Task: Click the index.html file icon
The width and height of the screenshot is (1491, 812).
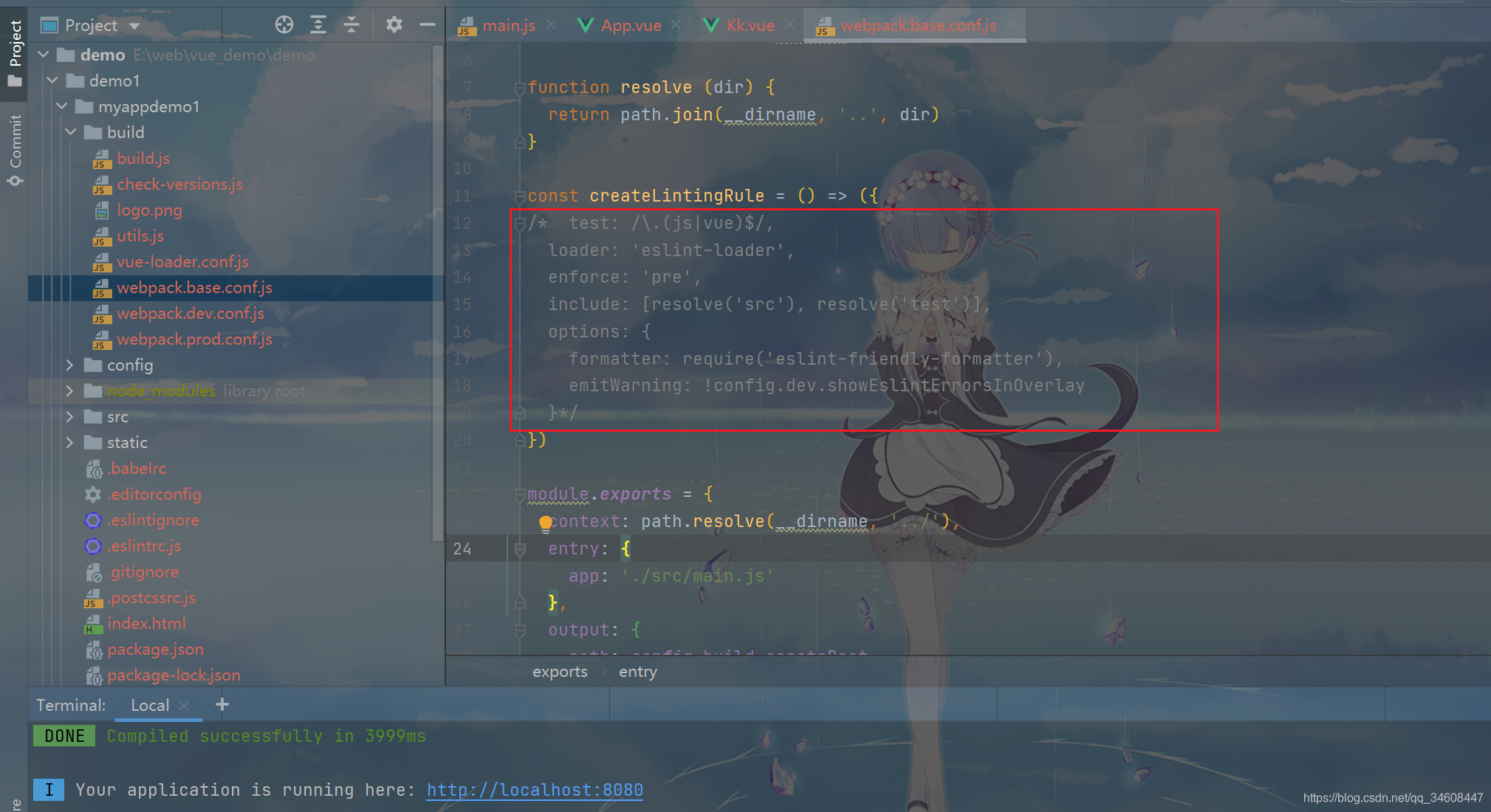Action: coord(93,624)
